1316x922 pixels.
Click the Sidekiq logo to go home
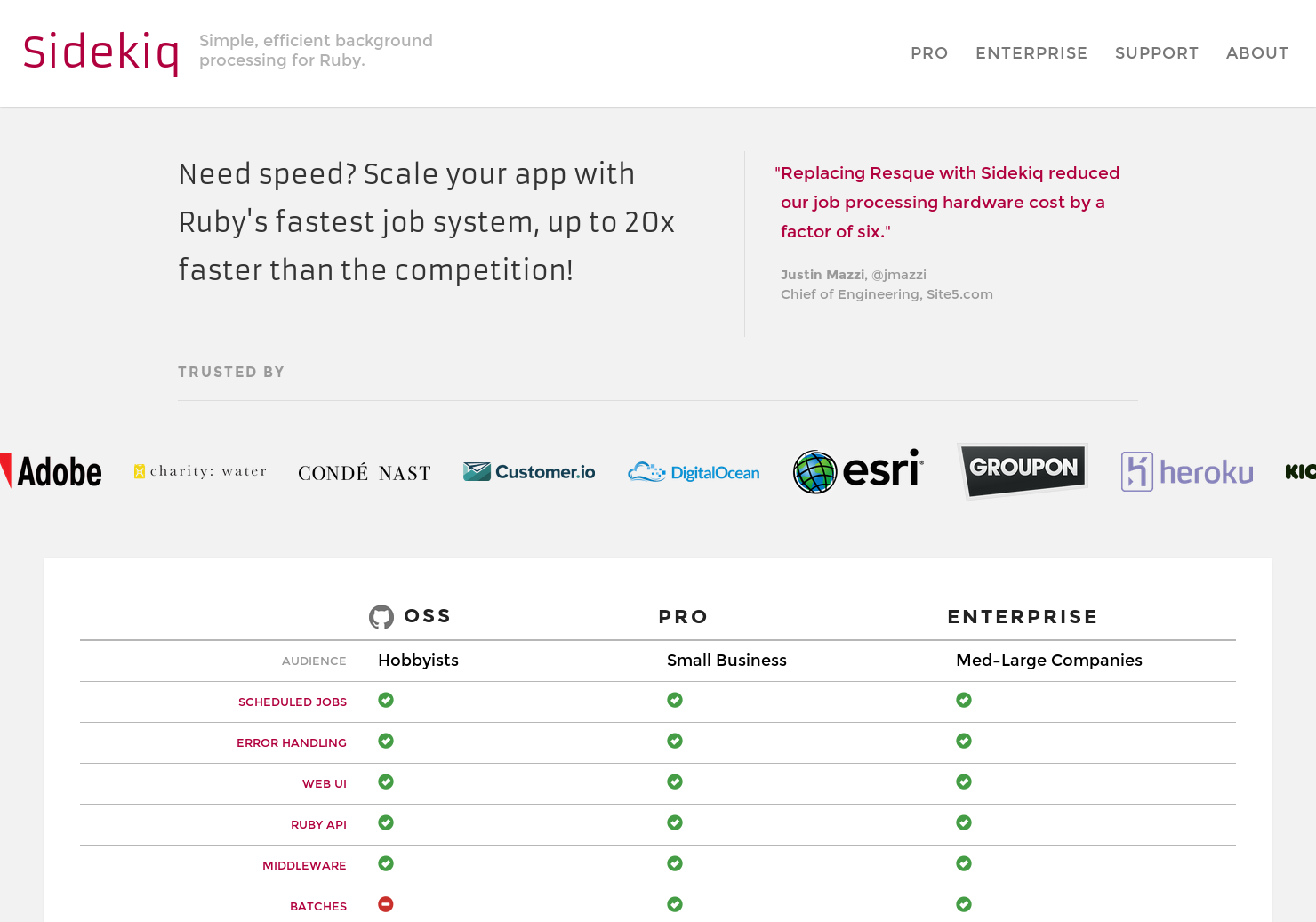[100, 52]
